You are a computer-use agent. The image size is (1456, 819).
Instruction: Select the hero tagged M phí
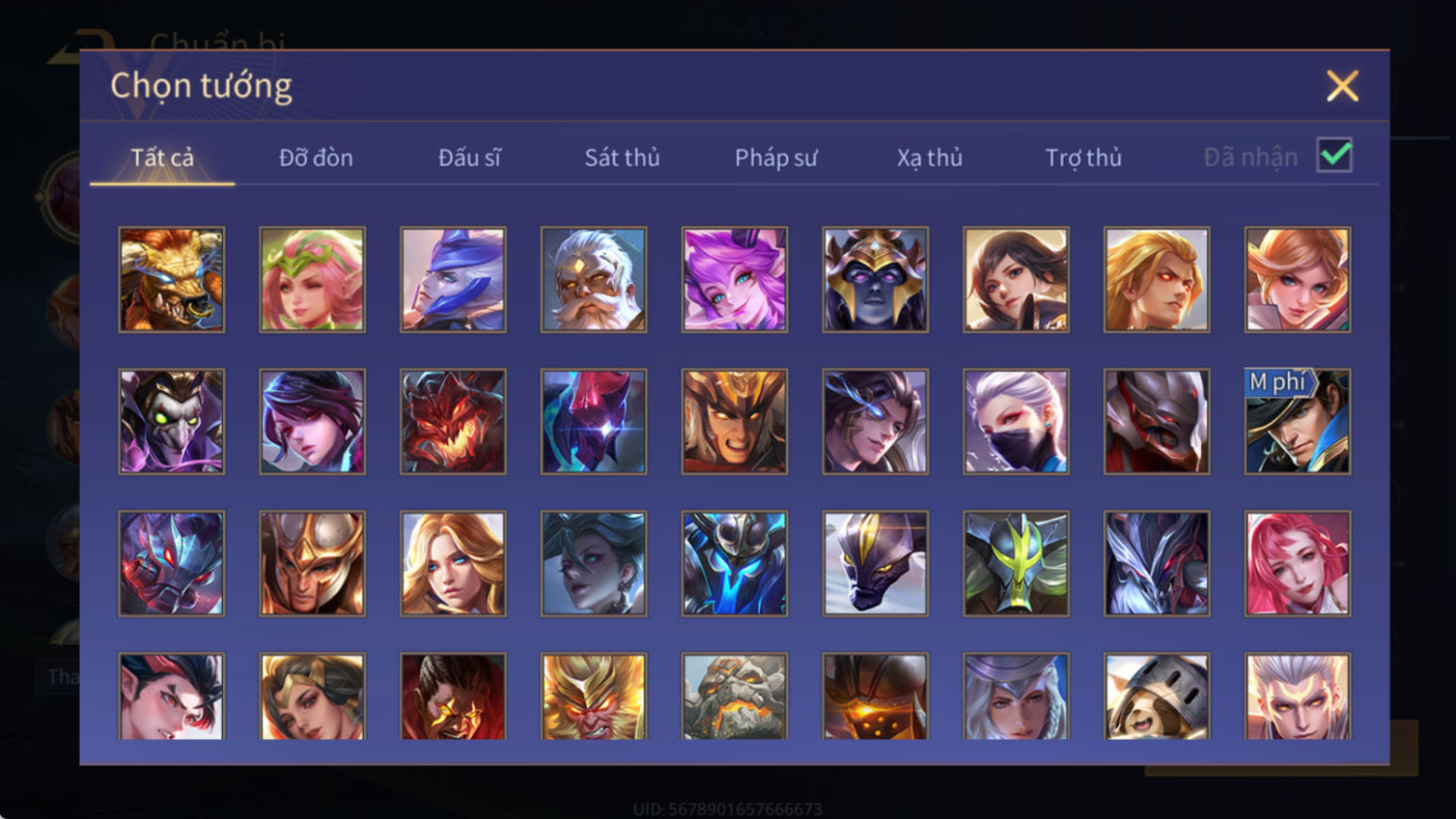(x=1297, y=421)
